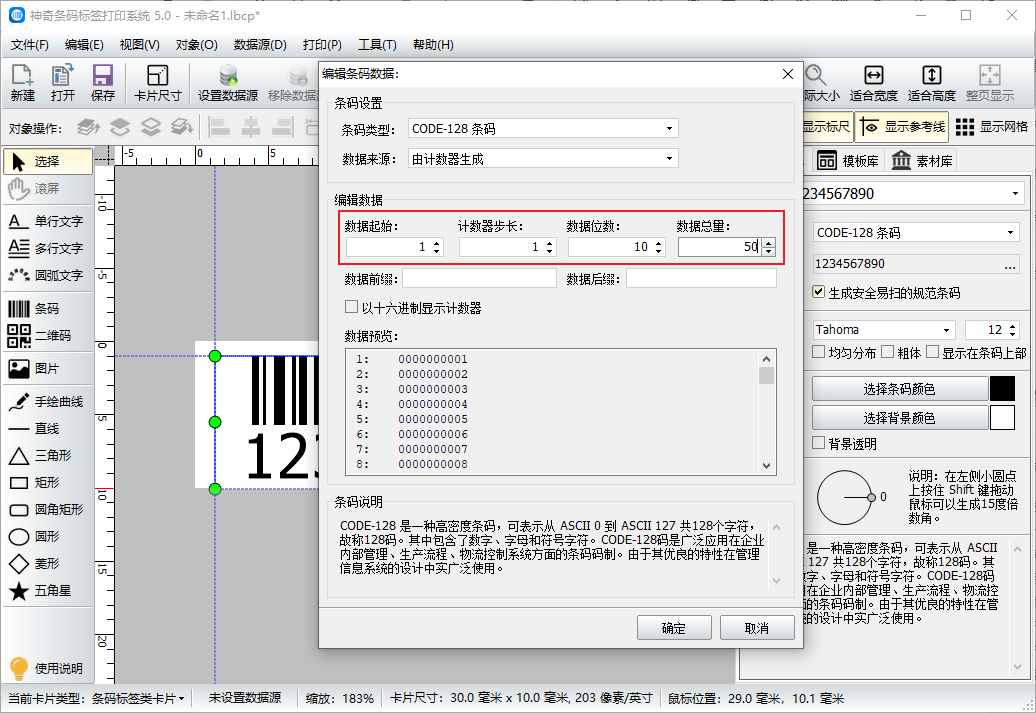Open 数据来源 dropdown in dialog

point(543,159)
